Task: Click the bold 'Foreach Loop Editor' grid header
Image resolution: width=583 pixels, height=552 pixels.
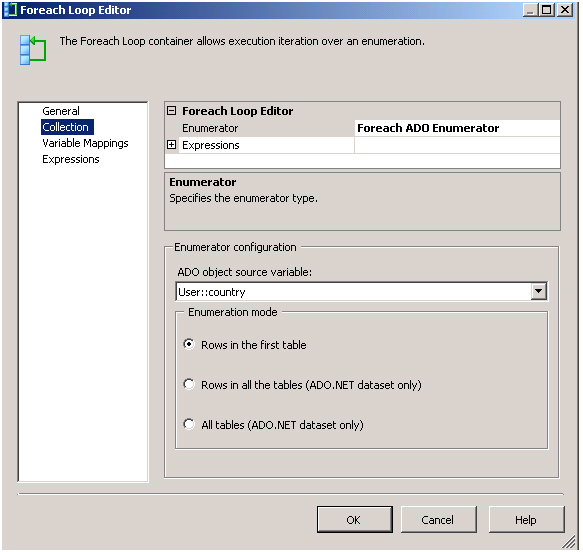Action: [237, 111]
